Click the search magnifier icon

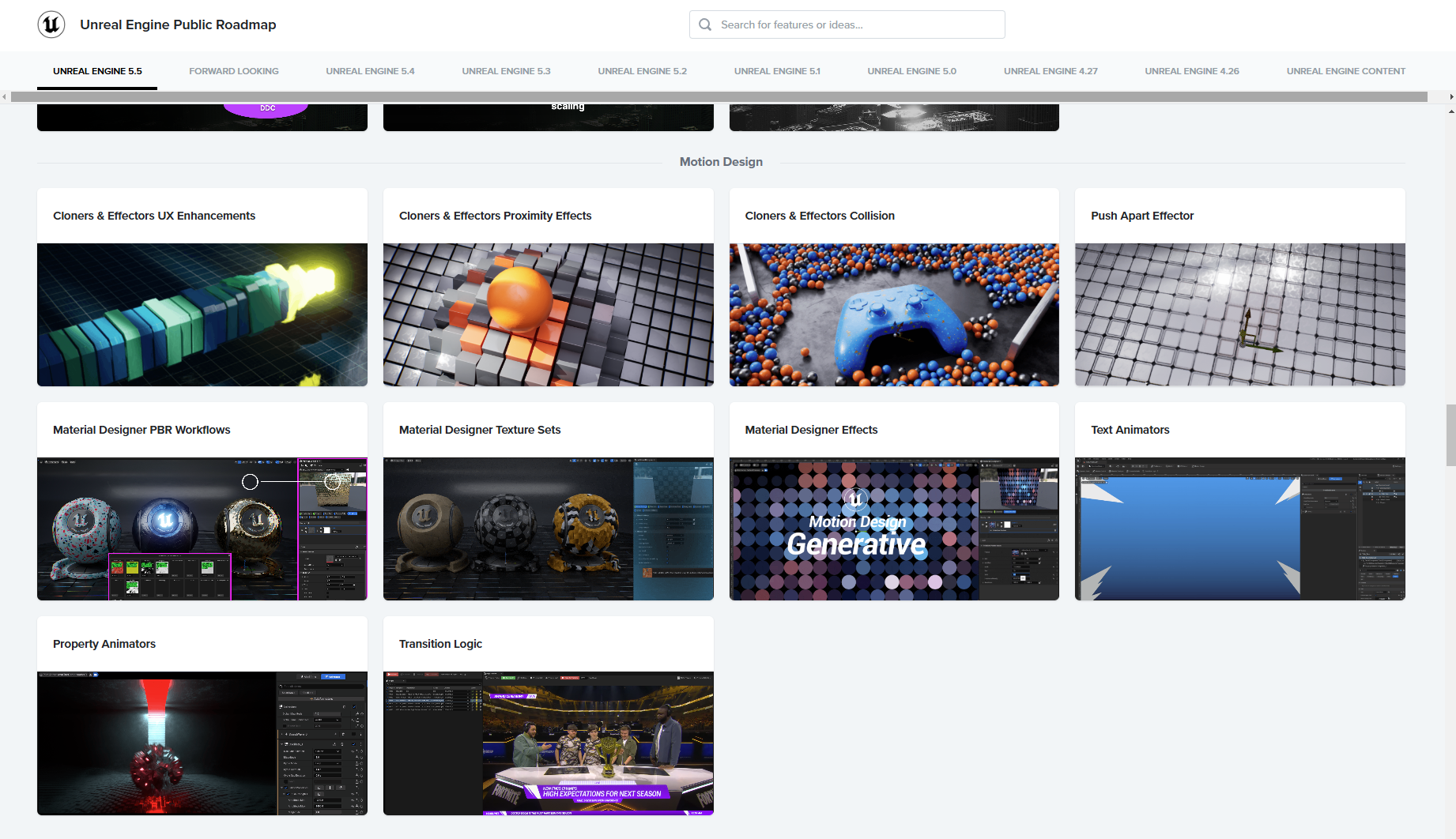[705, 24]
